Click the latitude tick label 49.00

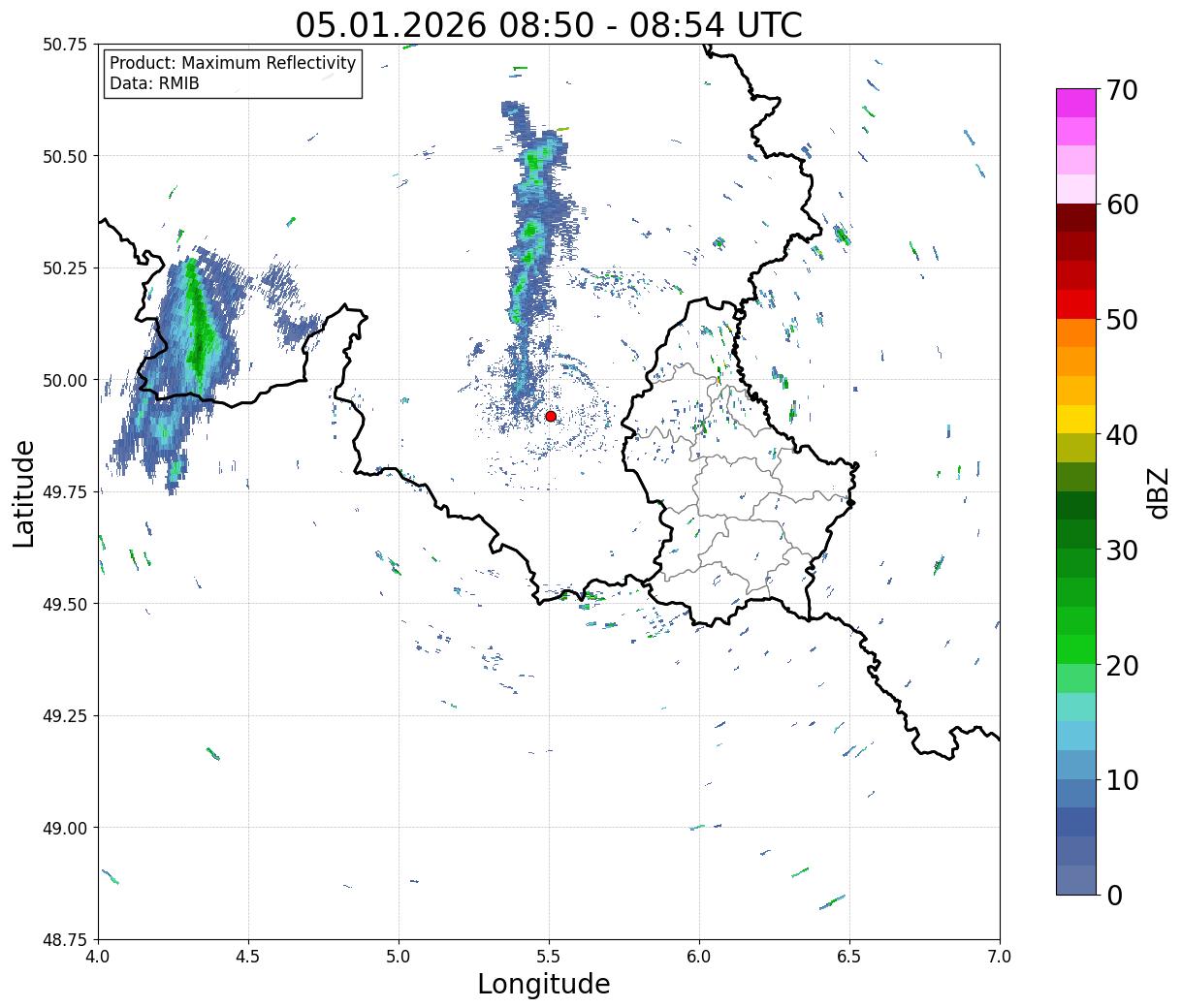tap(65, 828)
